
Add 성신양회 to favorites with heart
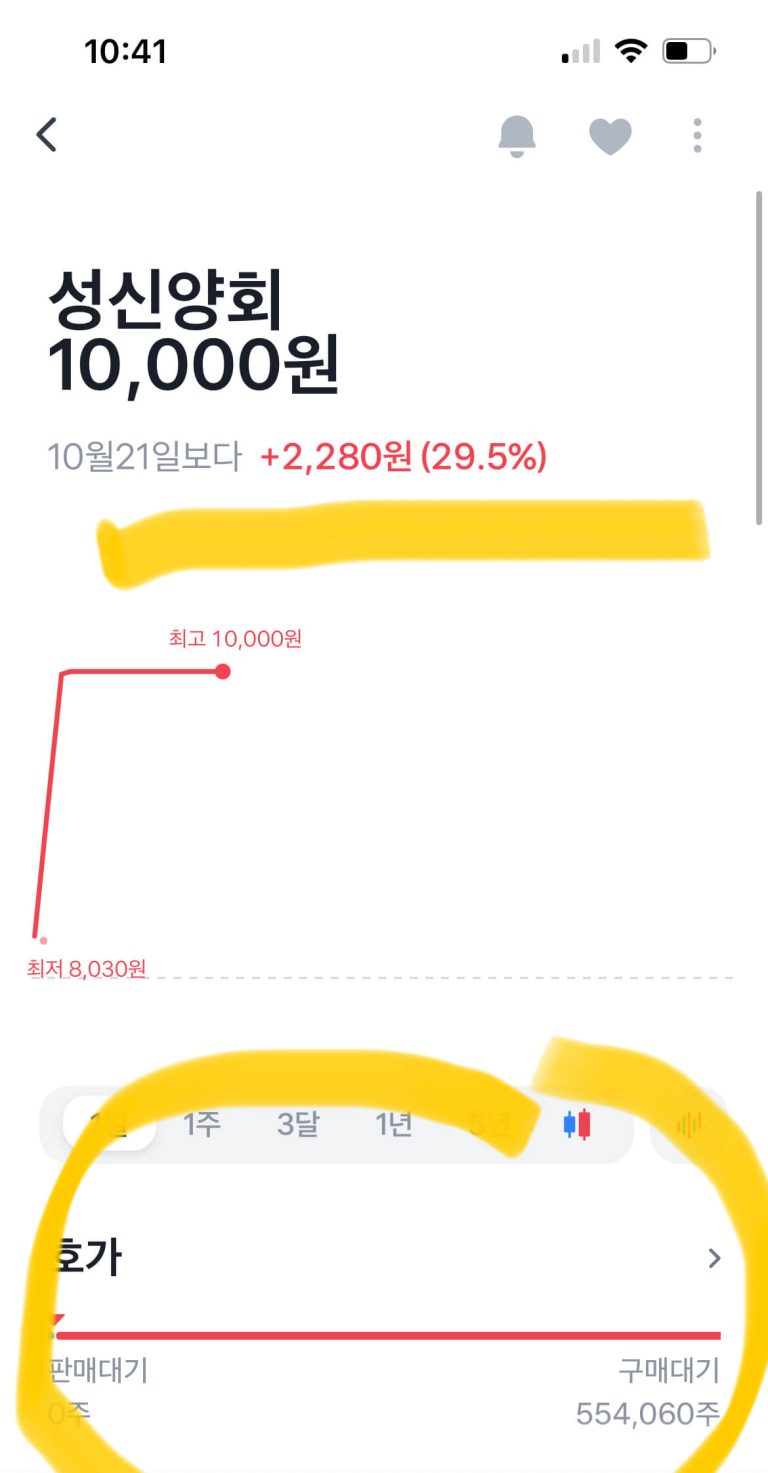(610, 136)
